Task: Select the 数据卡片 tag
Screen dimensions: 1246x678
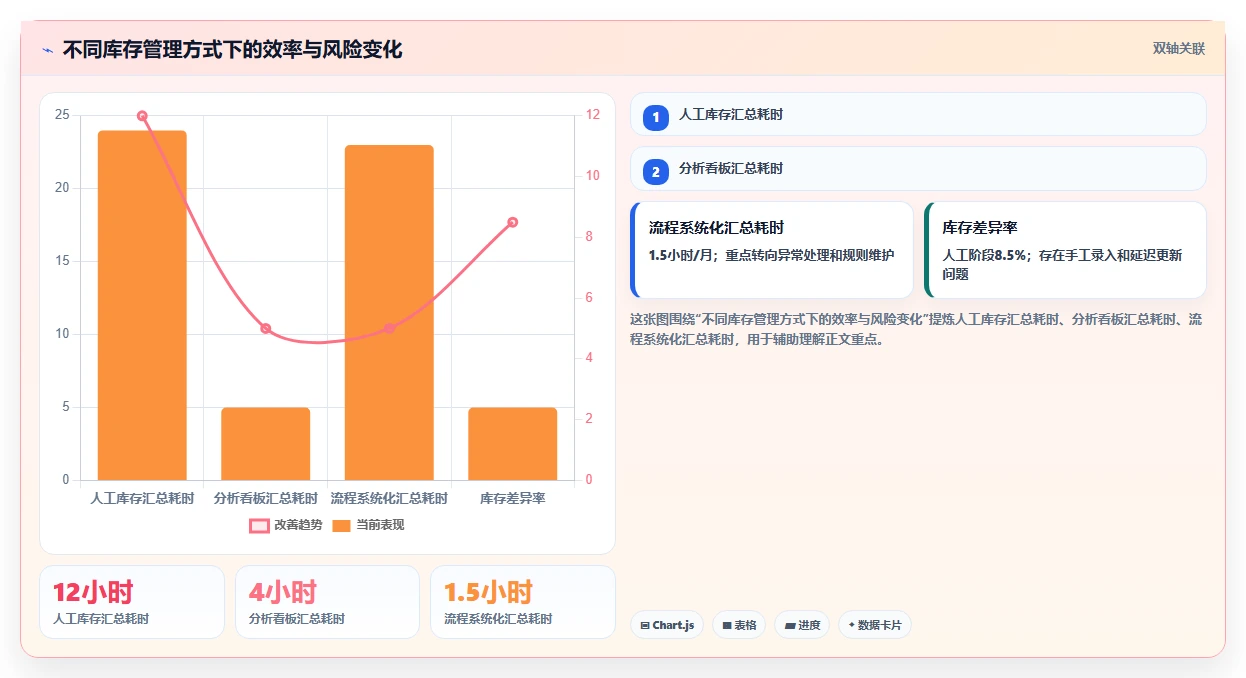Action: pos(875,625)
